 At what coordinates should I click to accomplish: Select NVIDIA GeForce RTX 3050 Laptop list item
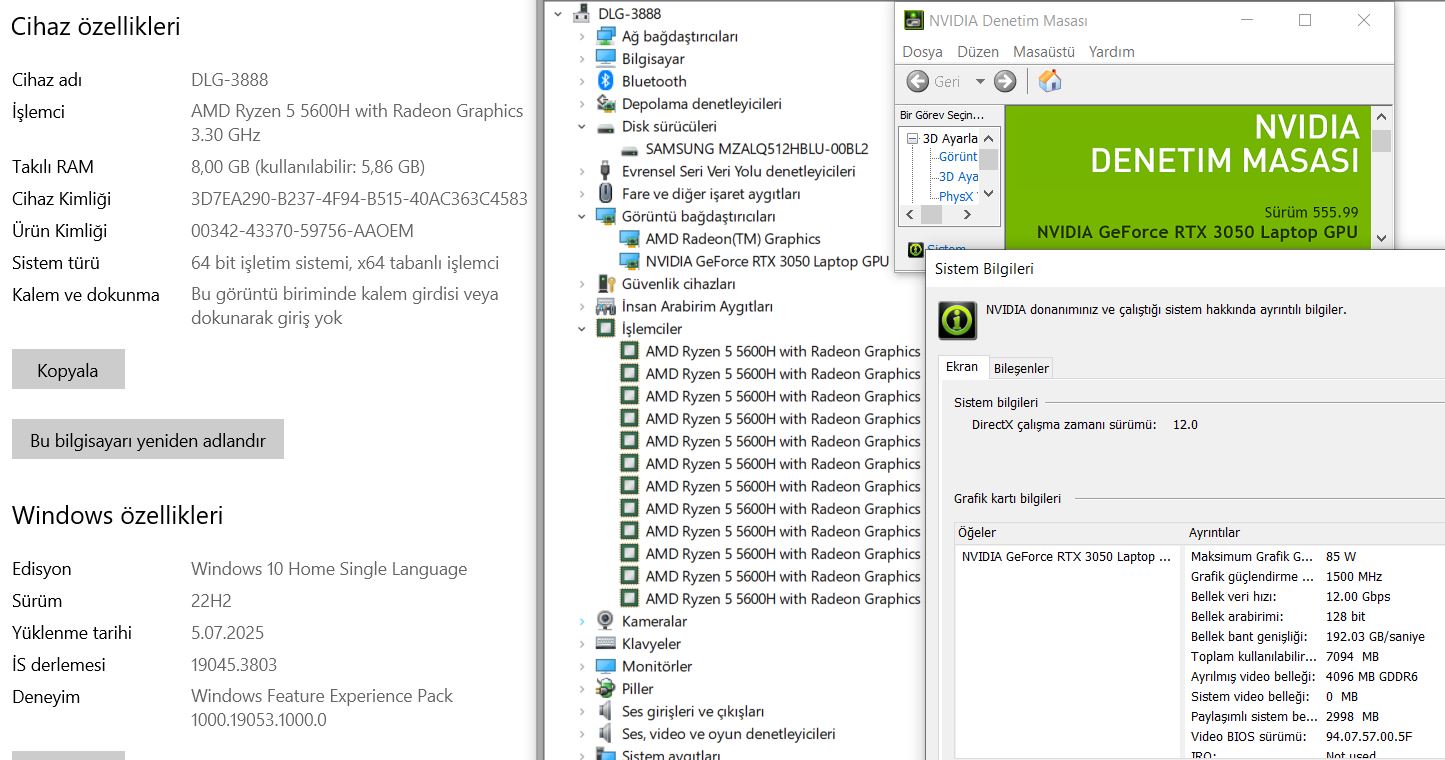tap(1066, 556)
